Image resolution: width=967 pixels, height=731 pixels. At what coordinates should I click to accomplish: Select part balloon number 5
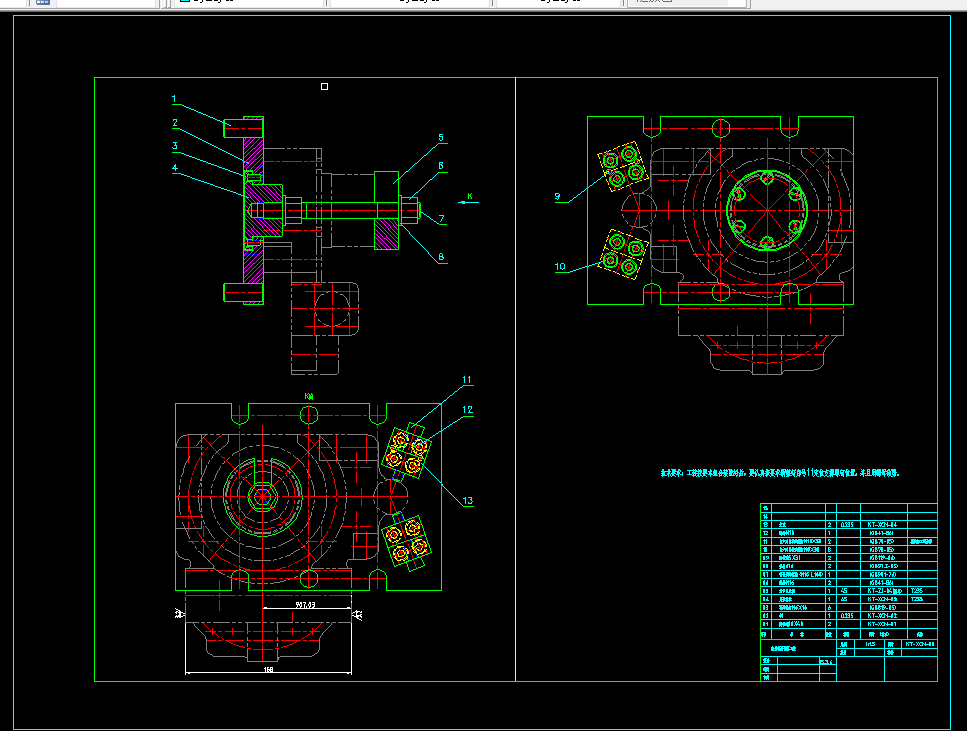[441, 138]
